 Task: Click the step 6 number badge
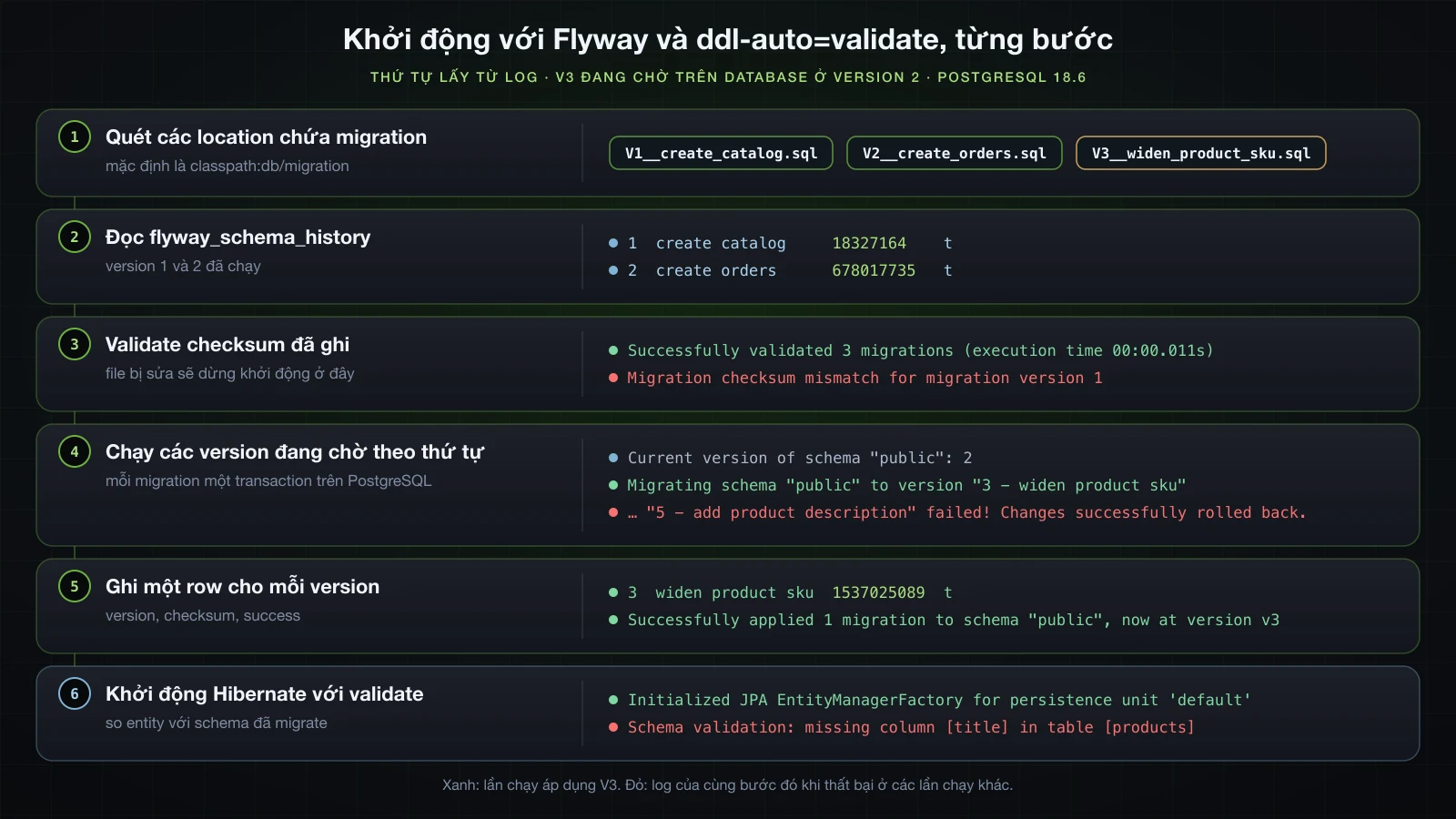[x=75, y=693]
